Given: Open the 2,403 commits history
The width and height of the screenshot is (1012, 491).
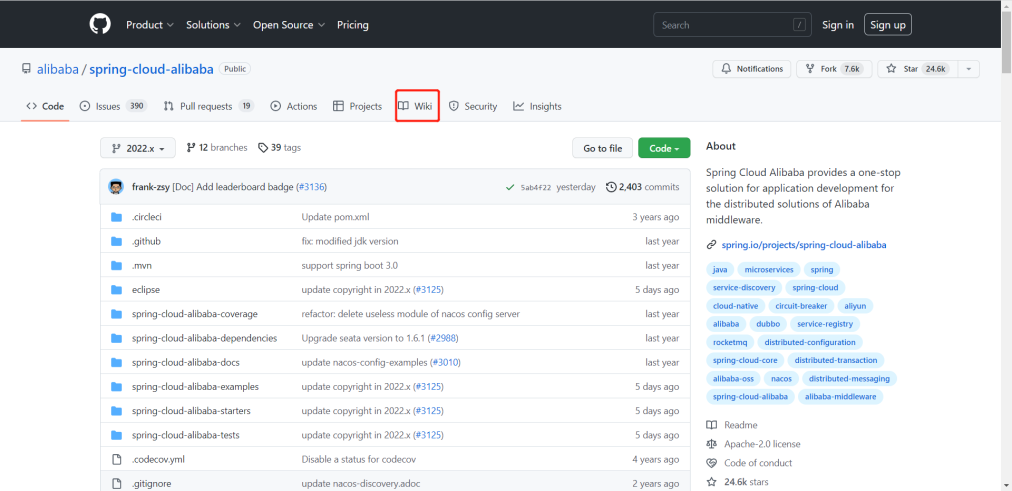Looking at the screenshot, I should pos(643,187).
